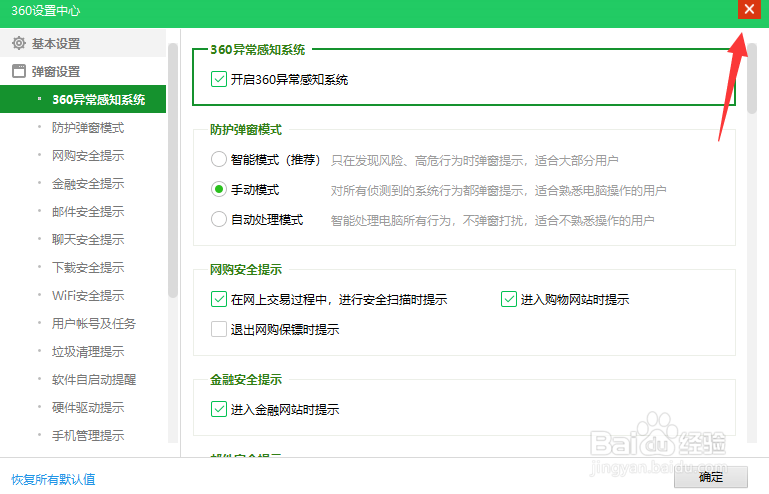Viewport: 769px width, 494px height.
Task: Select 360异常感知系统 in sidebar
Action: (83, 99)
